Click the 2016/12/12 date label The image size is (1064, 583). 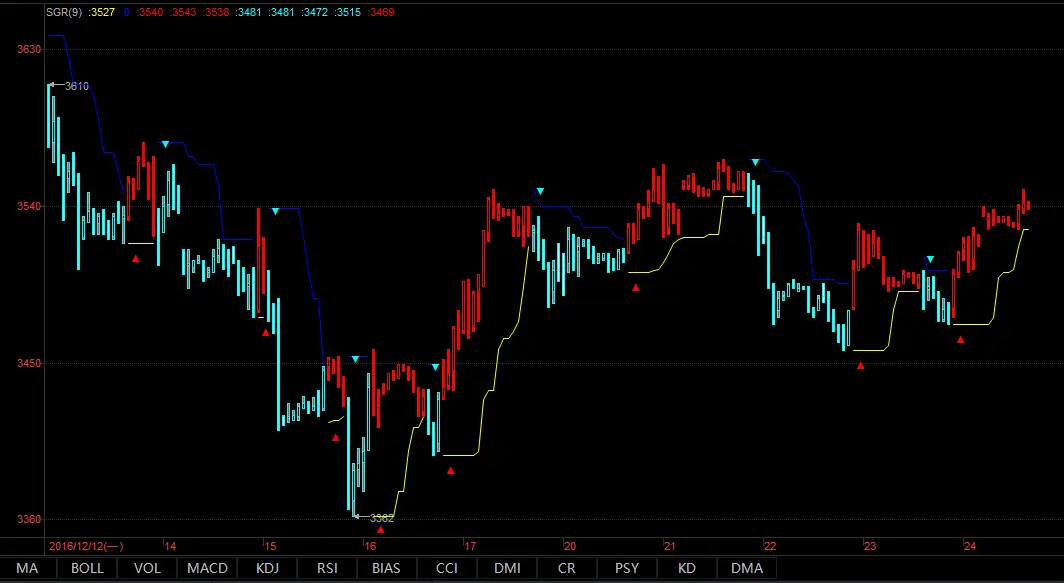pyautogui.click(x=86, y=546)
